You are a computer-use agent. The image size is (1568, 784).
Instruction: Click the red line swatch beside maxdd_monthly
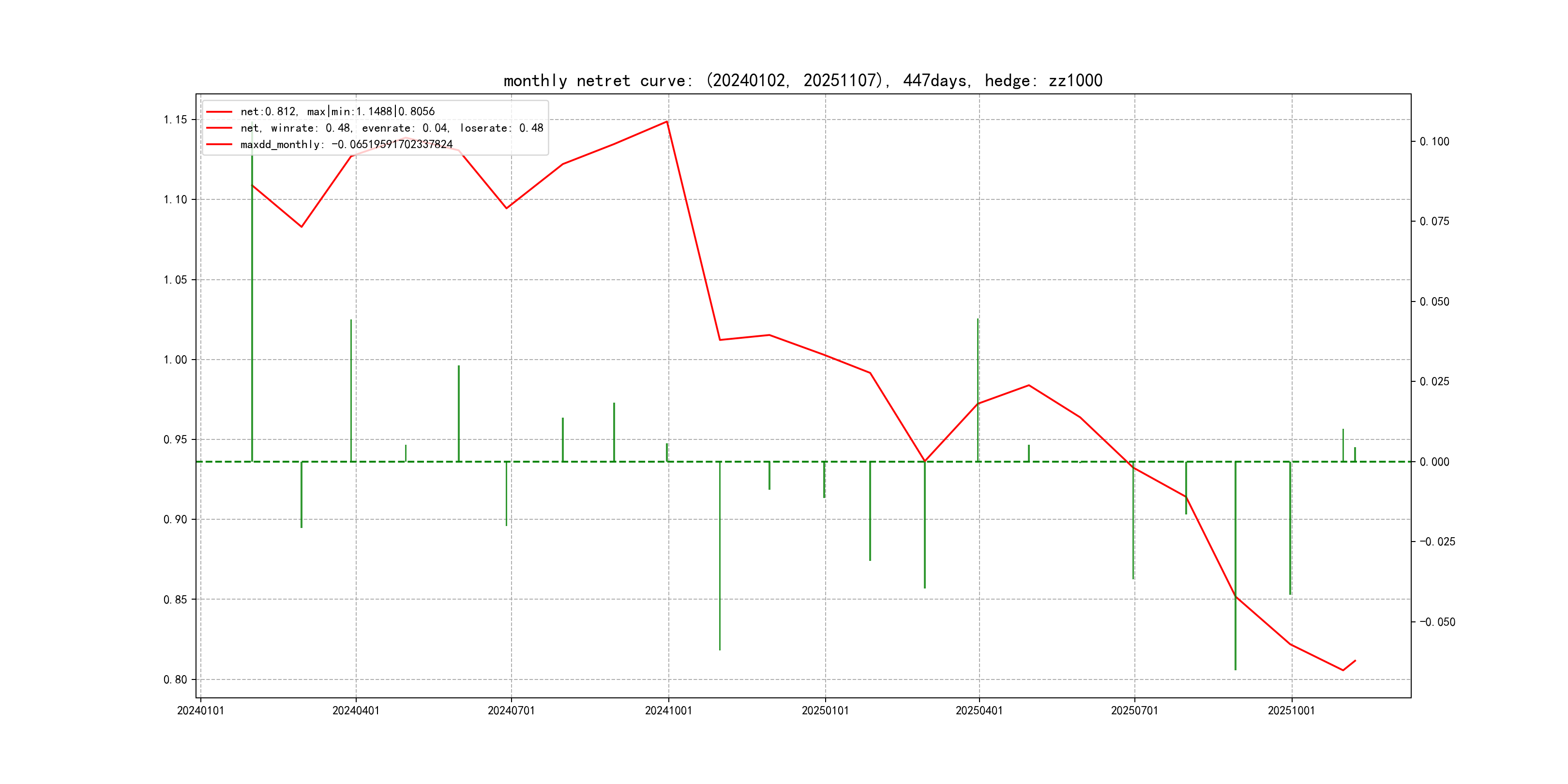click(x=219, y=144)
